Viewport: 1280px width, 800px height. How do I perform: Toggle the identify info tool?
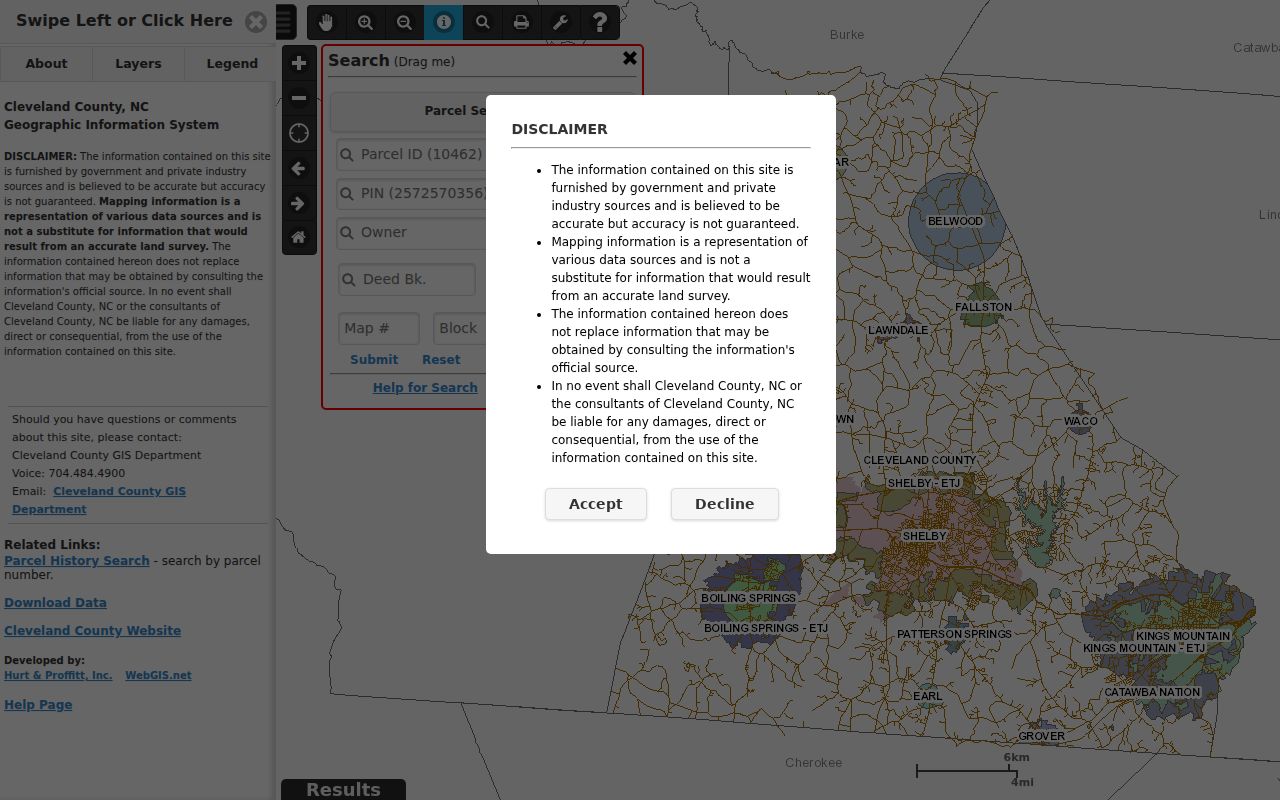[443, 22]
